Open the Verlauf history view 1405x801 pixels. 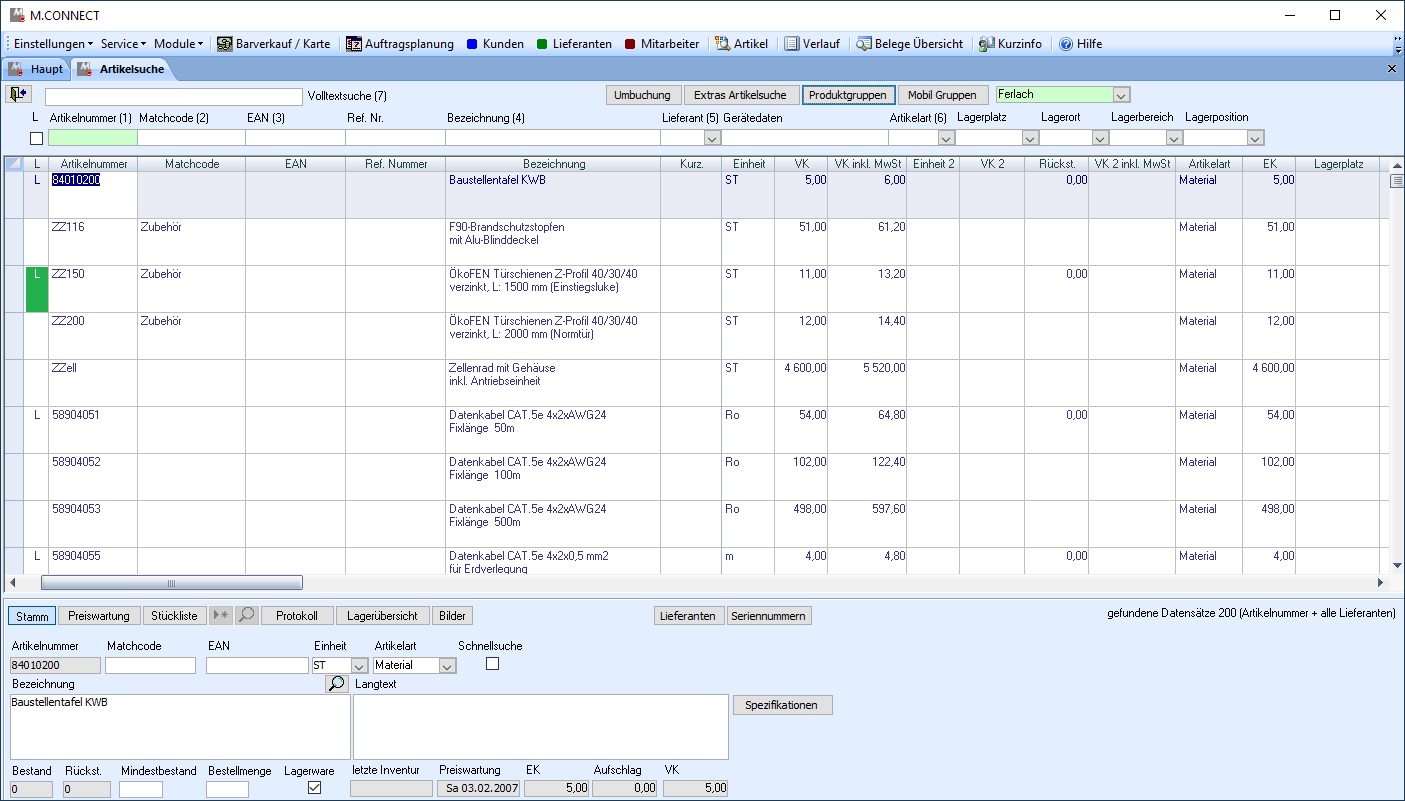coord(815,44)
